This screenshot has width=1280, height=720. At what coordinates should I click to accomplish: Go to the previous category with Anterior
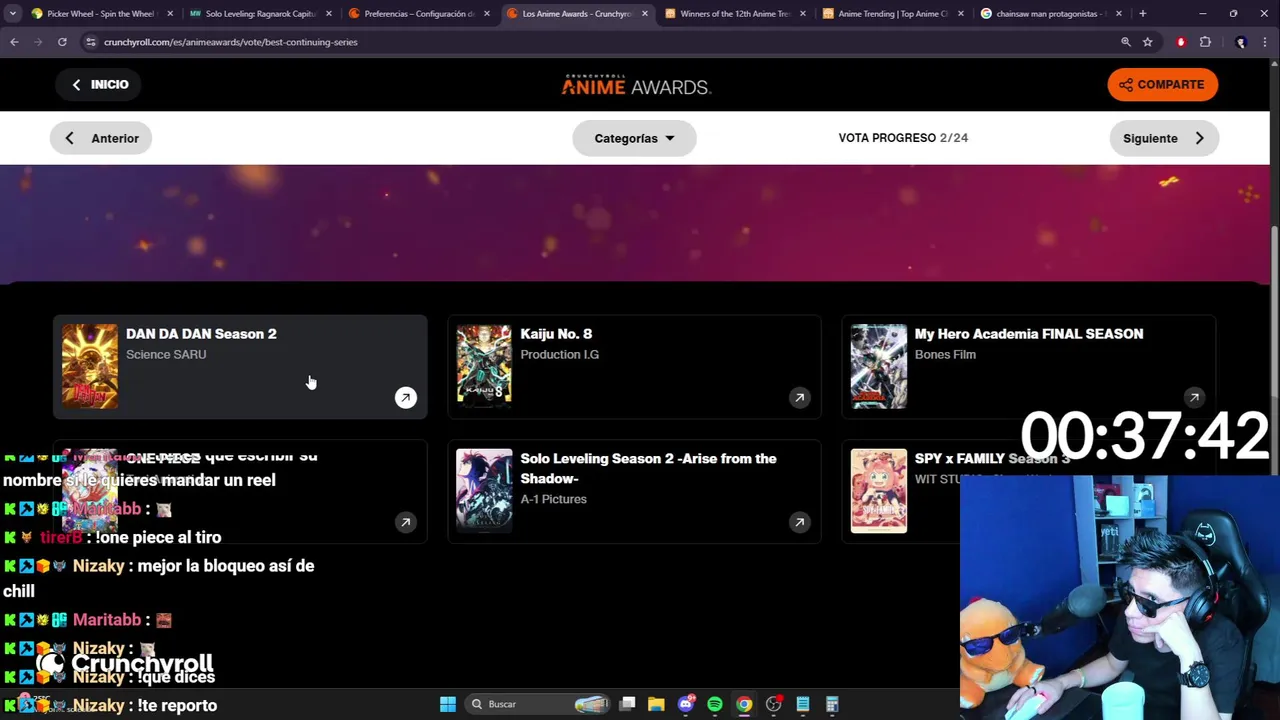coord(101,138)
